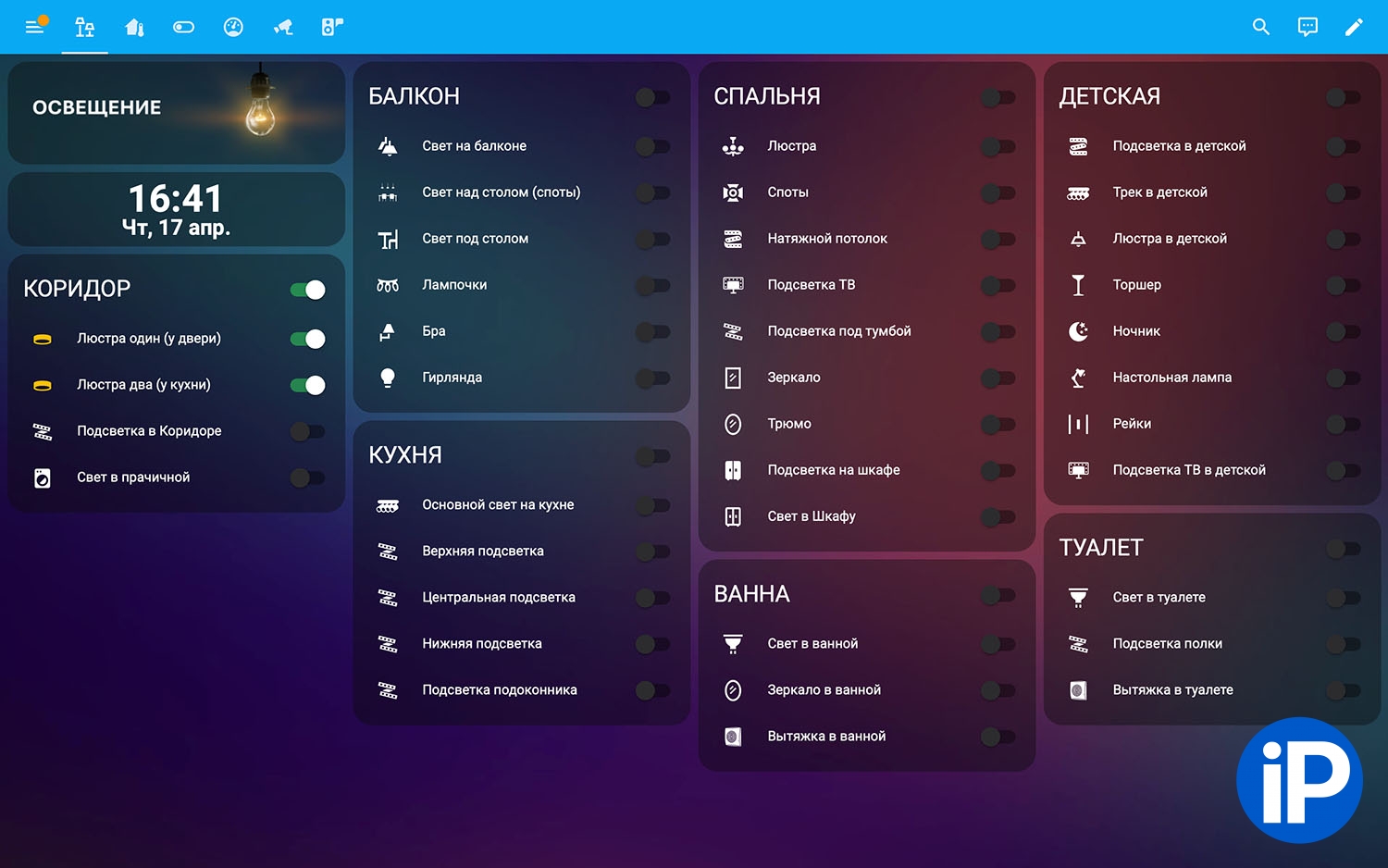Enable Подсветка под тумбой switch
Screen dimensions: 1388x868
point(998,331)
